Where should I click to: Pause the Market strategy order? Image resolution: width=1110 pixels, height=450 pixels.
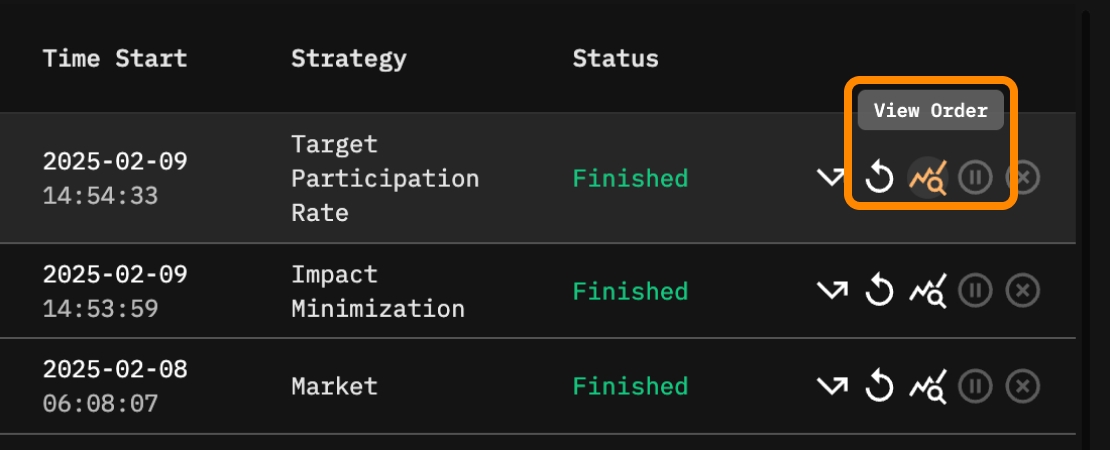tap(975, 386)
